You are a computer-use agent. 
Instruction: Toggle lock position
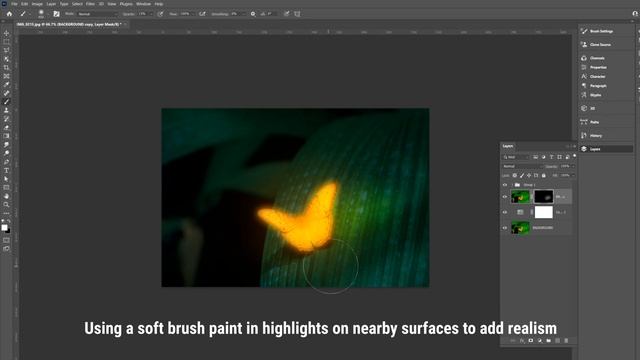click(x=529, y=176)
